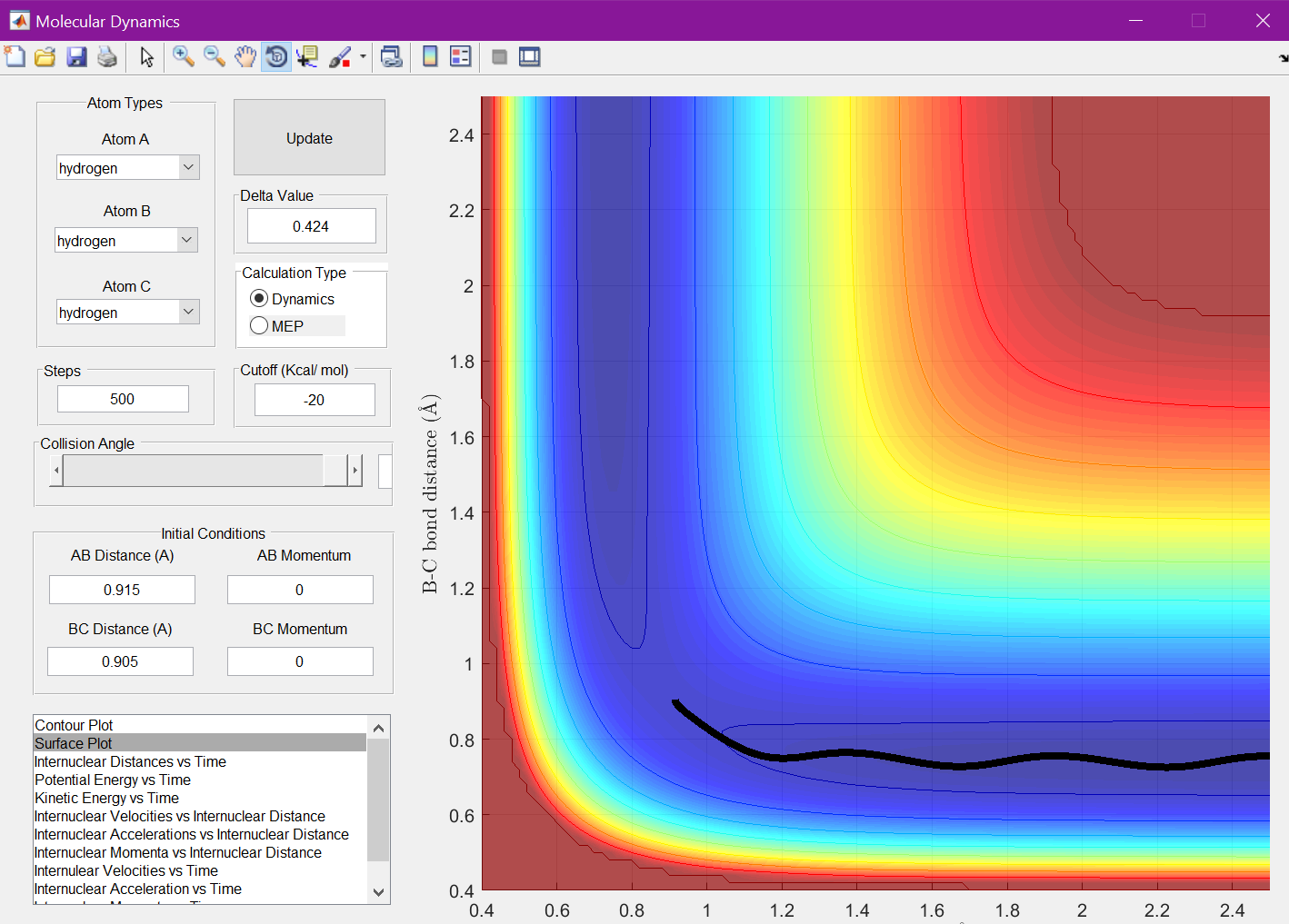Click the Insert Legend icon
This screenshot has height=924, width=1289.
pos(461,57)
